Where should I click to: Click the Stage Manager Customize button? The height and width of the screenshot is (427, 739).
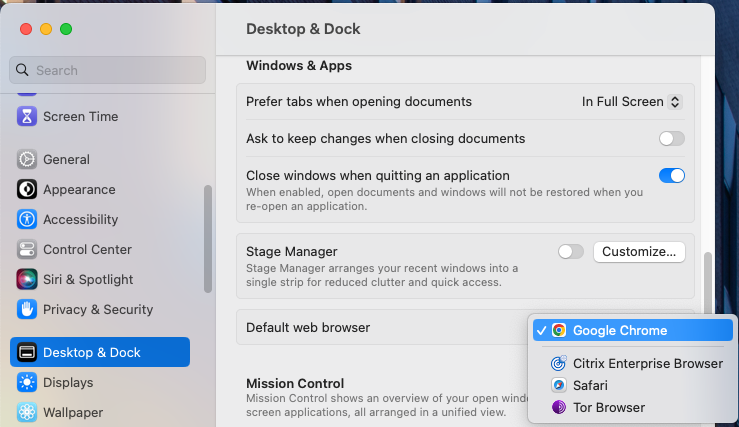tap(639, 252)
